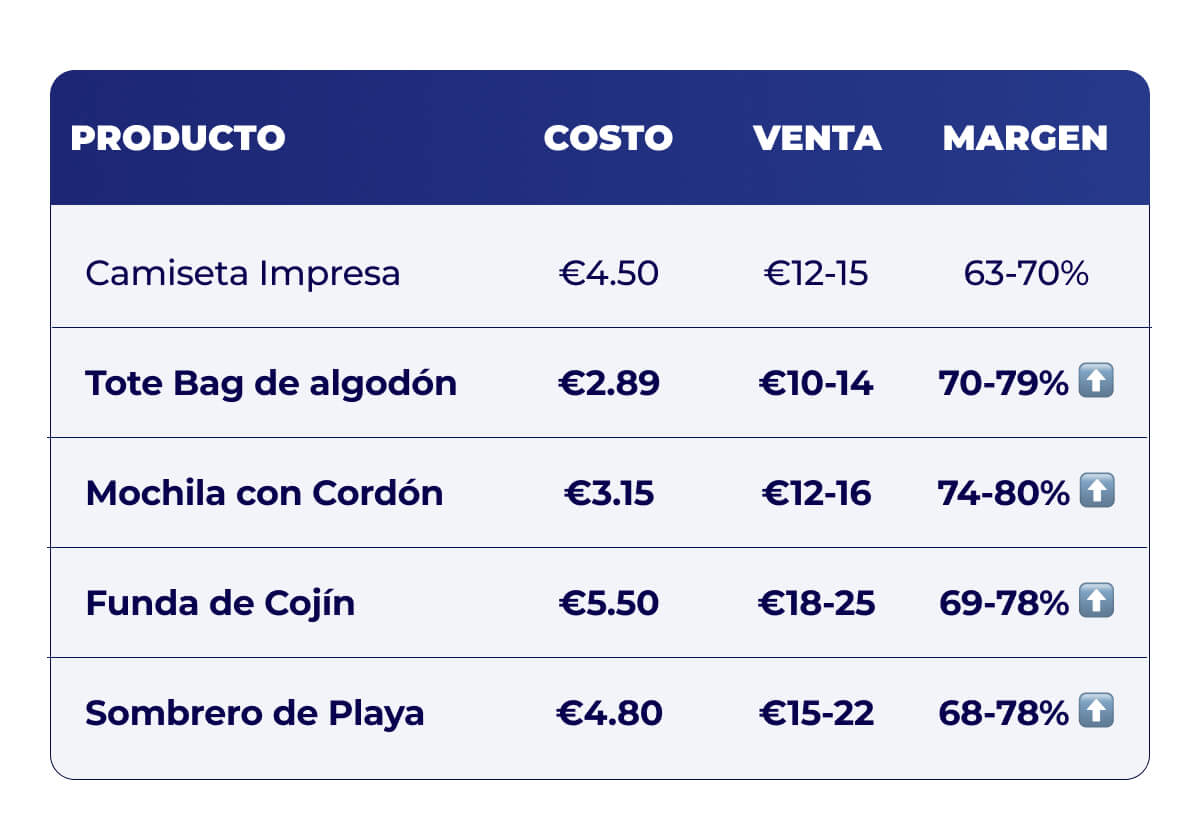
Task: Click the COSTO column header
Action: point(608,138)
